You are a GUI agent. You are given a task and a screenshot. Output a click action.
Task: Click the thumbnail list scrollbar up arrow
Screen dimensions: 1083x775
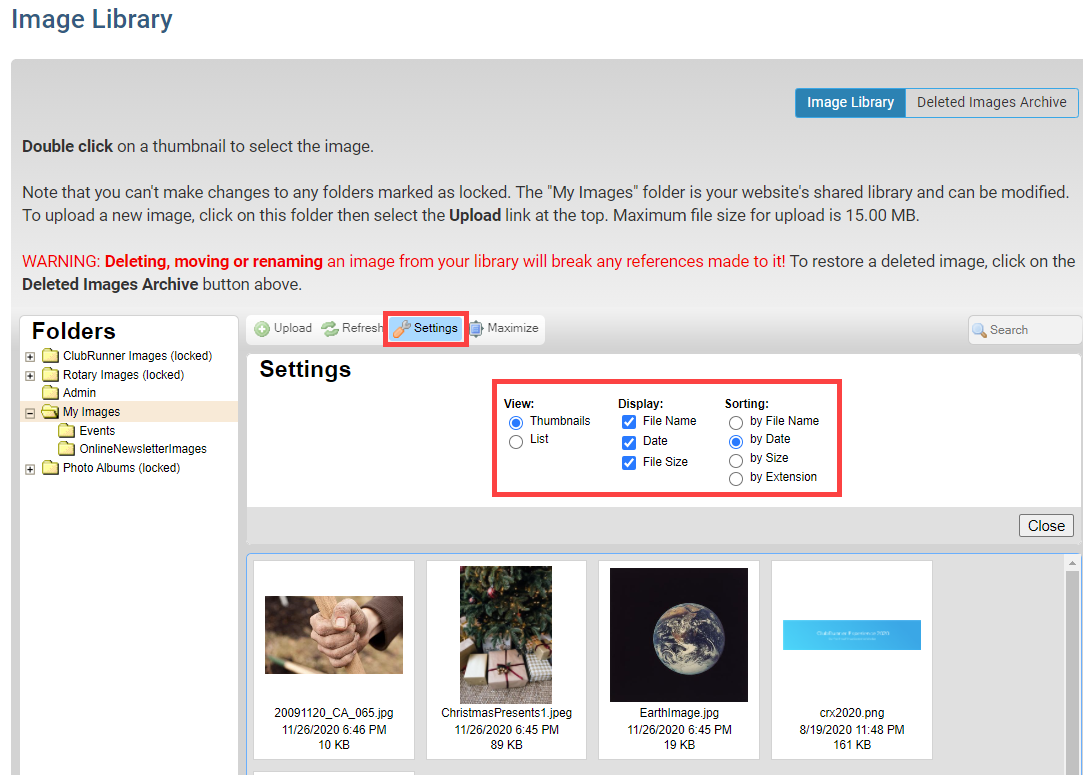(1072, 563)
